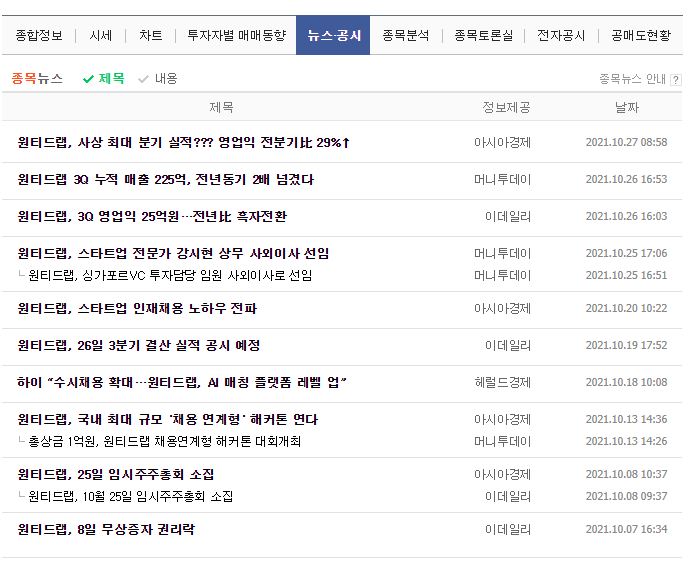Click date 2021.10.25 17:06
Screen dimensions: 691x570
(626, 253)
